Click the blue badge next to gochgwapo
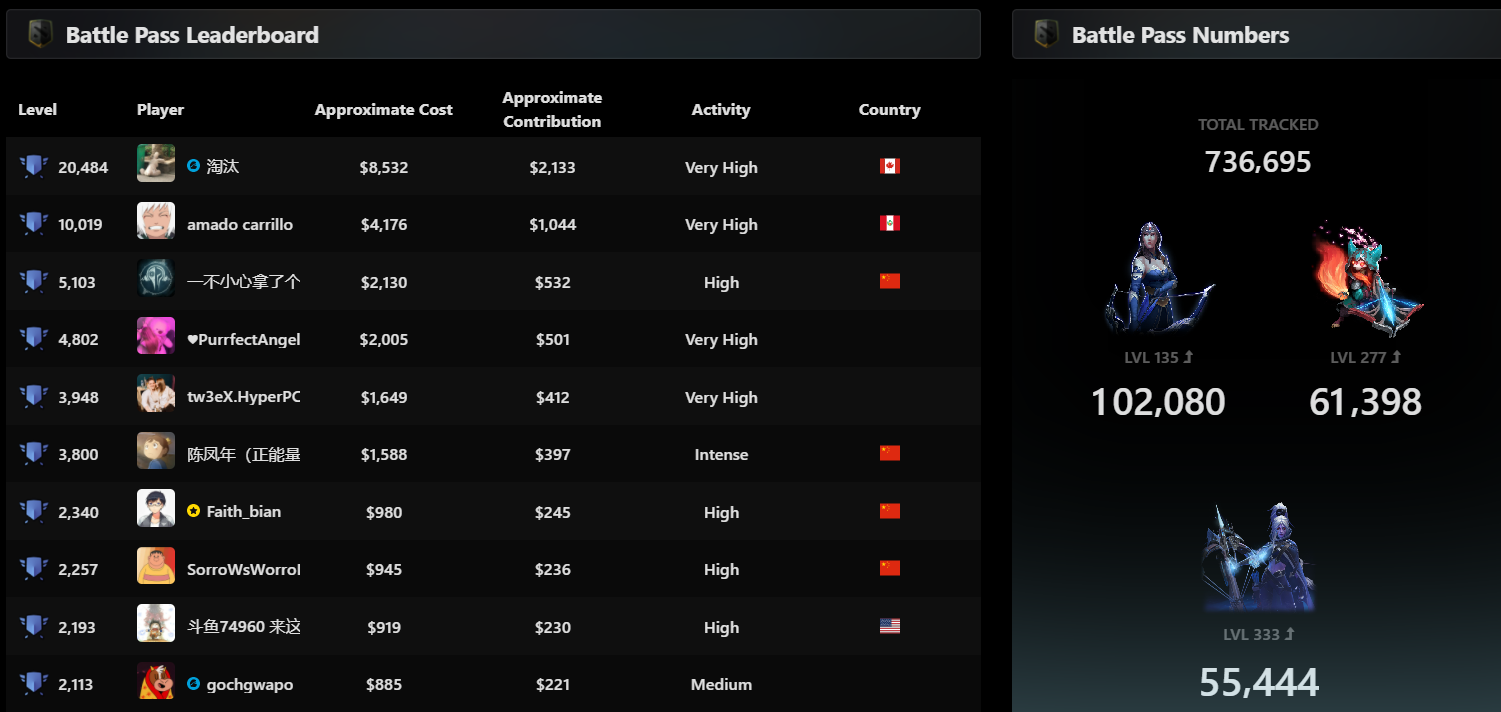This screenshot has width=1501, height=712. (x=194, y=684)
